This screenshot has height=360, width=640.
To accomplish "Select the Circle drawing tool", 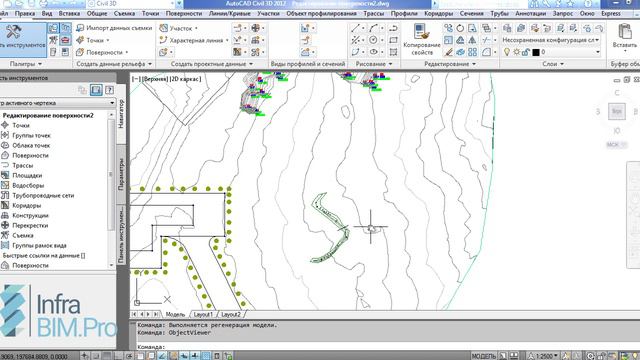I will (373, 40).
